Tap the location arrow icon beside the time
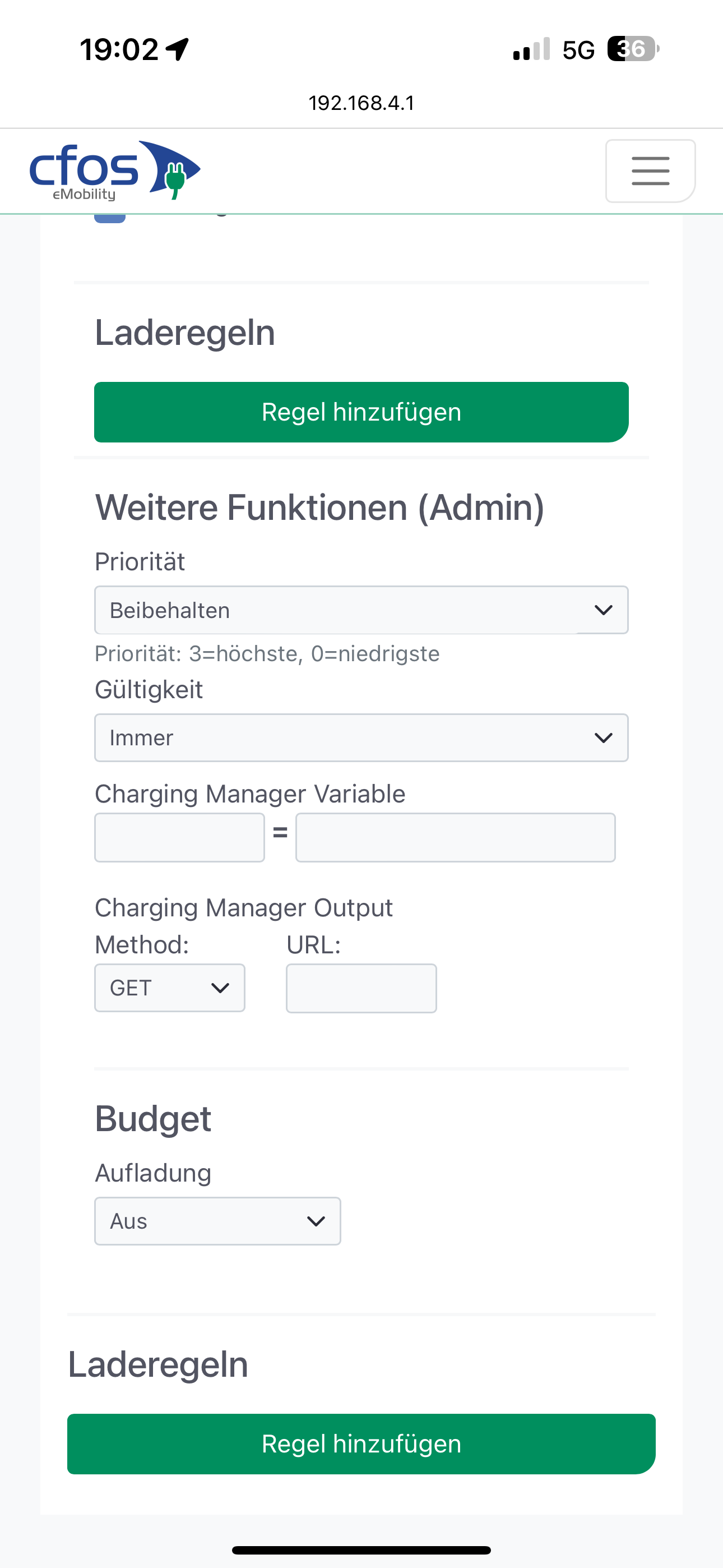Viewport: 723px width, 1568px height. pyautogui.click(x=177, y=49)
